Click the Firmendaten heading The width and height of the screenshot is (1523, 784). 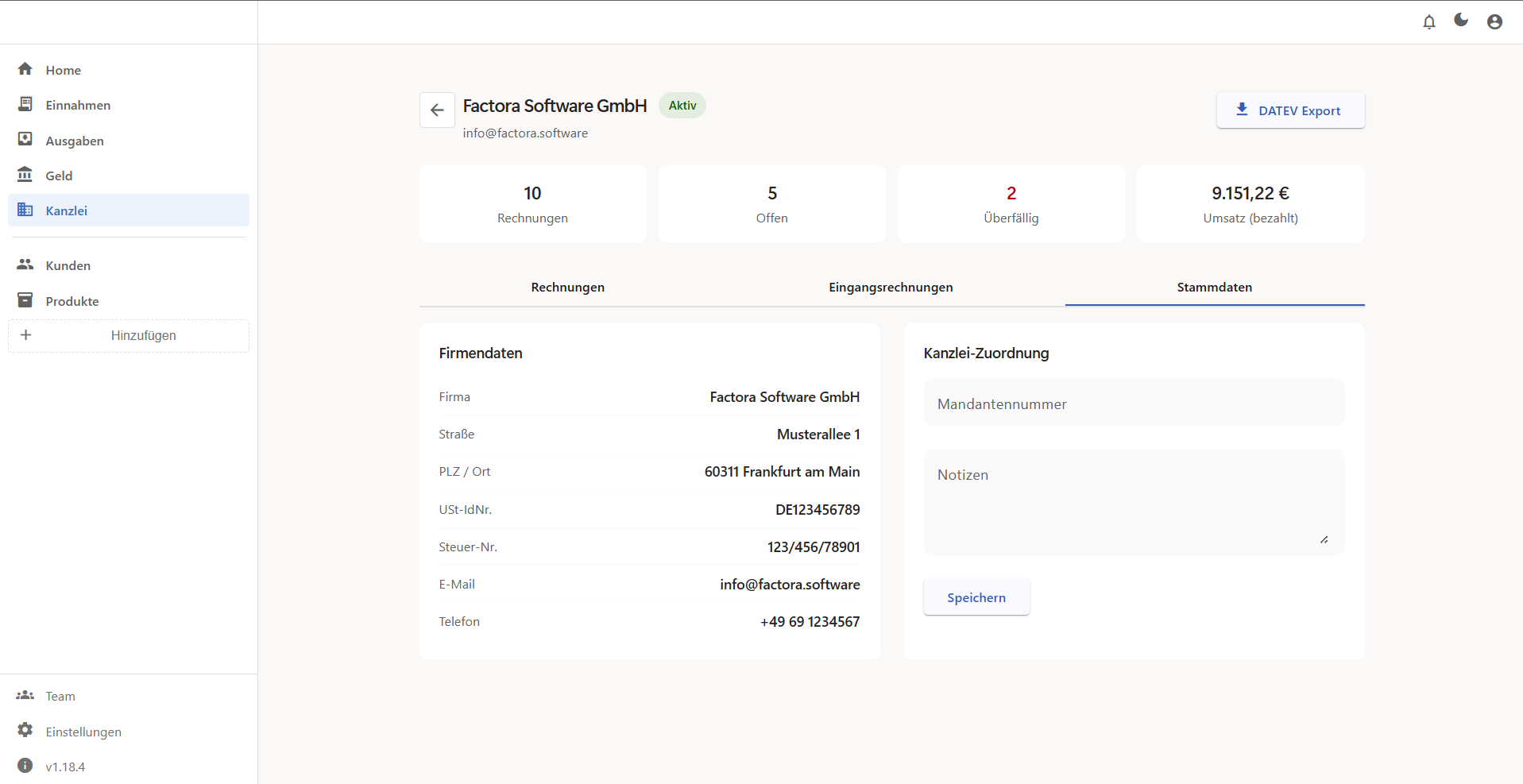click(x=481, y=353)
